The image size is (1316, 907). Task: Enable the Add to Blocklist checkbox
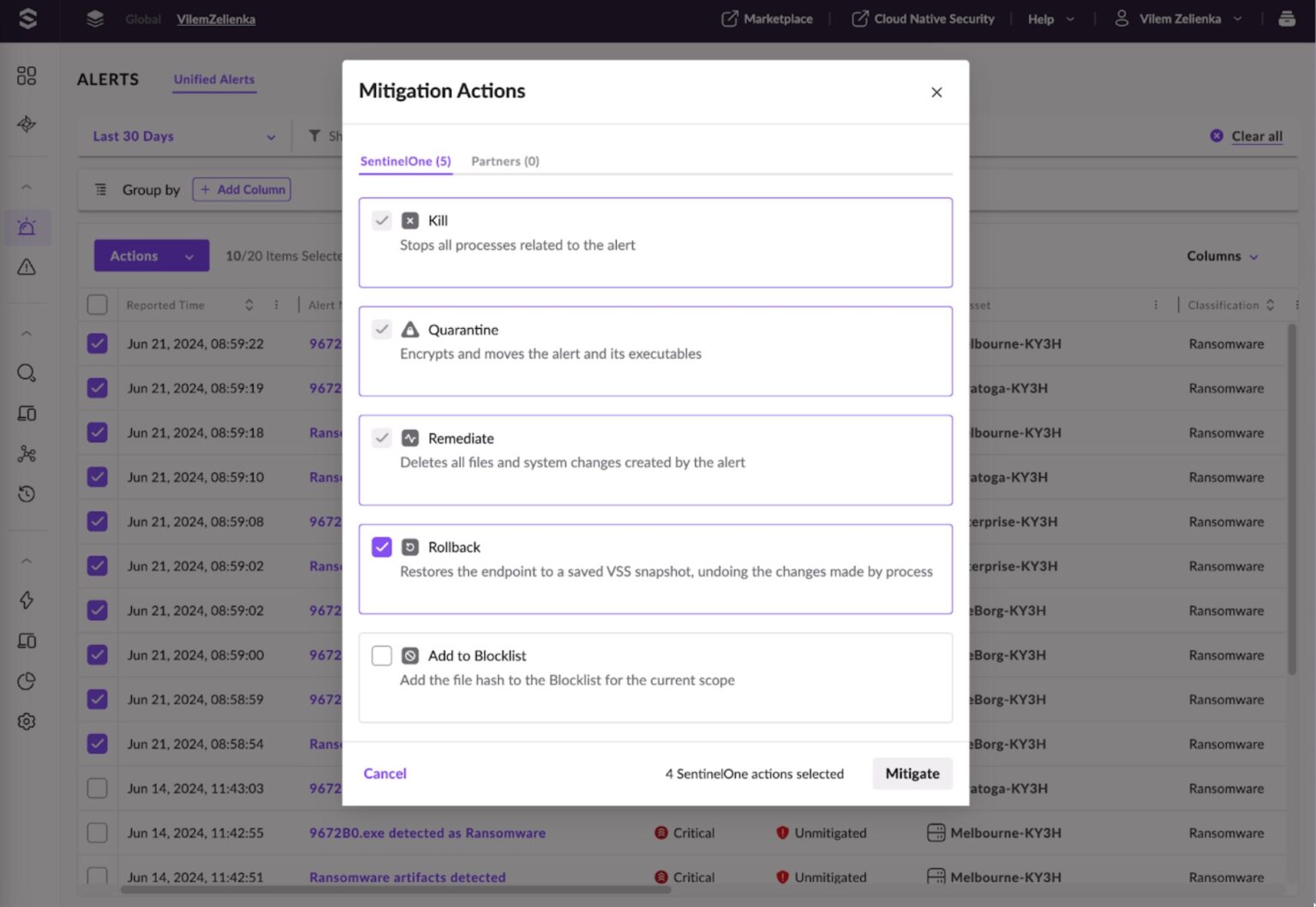point(382,656)
